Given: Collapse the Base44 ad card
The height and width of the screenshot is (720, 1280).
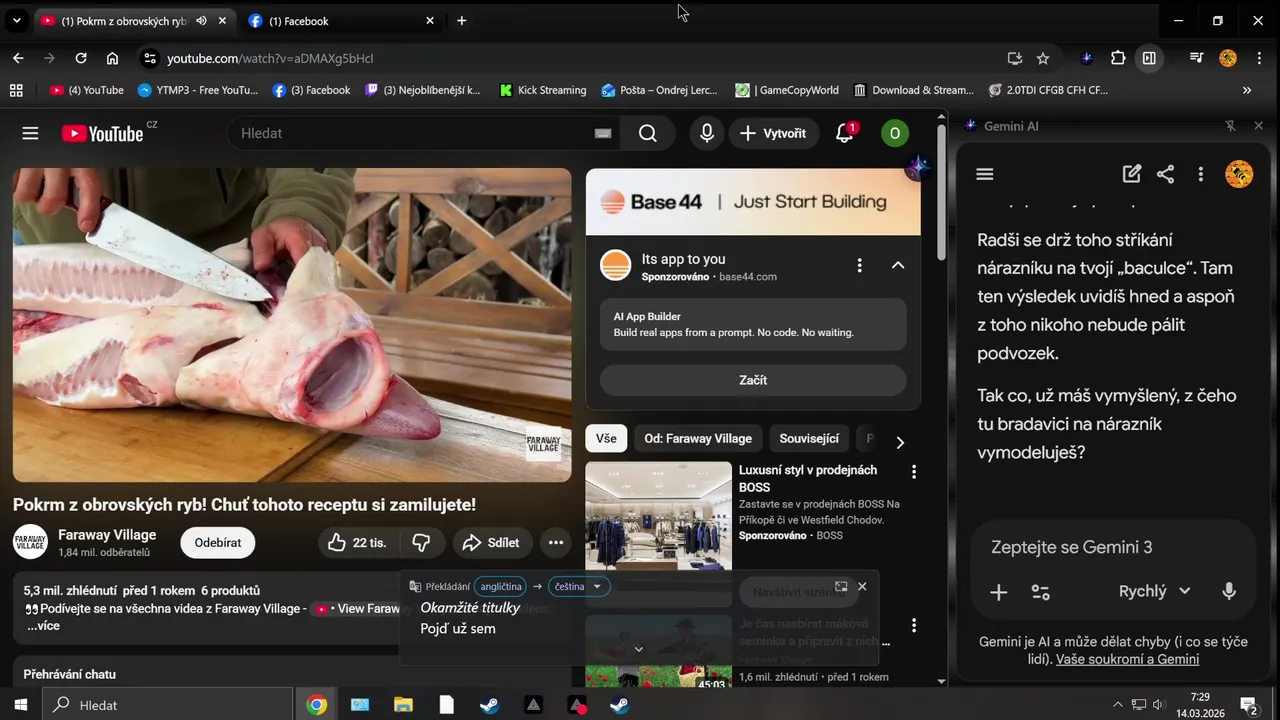Looking at the screenshot, I should 898,265.
